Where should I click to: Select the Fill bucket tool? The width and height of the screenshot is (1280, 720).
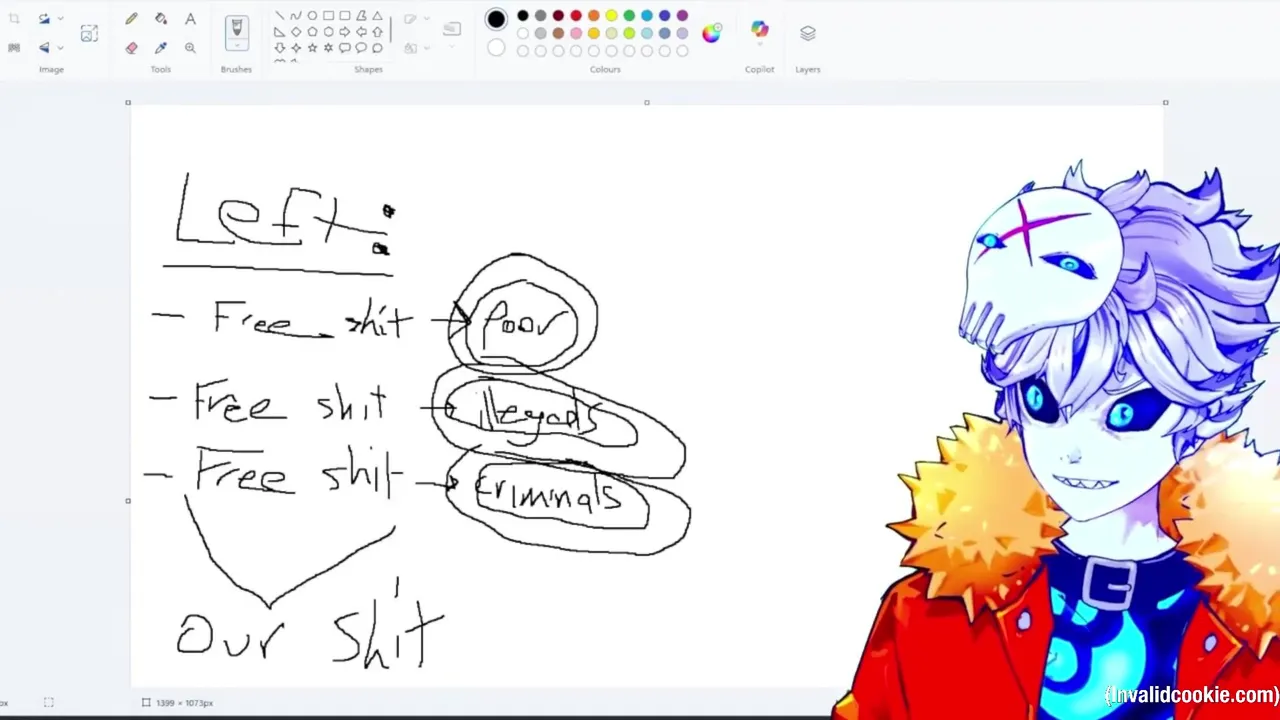point(161,19)
